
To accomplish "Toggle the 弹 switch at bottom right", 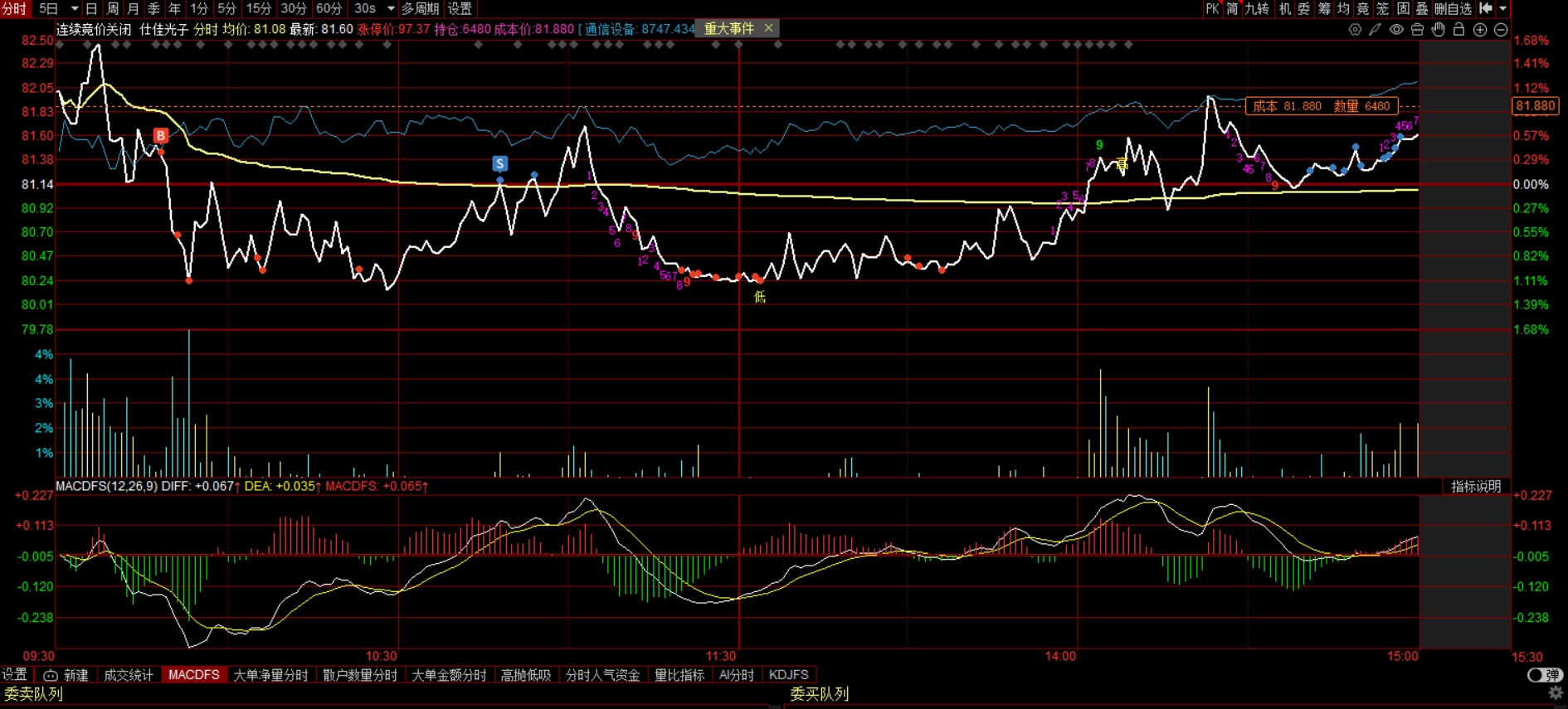I will click(x=1545, y=675).
